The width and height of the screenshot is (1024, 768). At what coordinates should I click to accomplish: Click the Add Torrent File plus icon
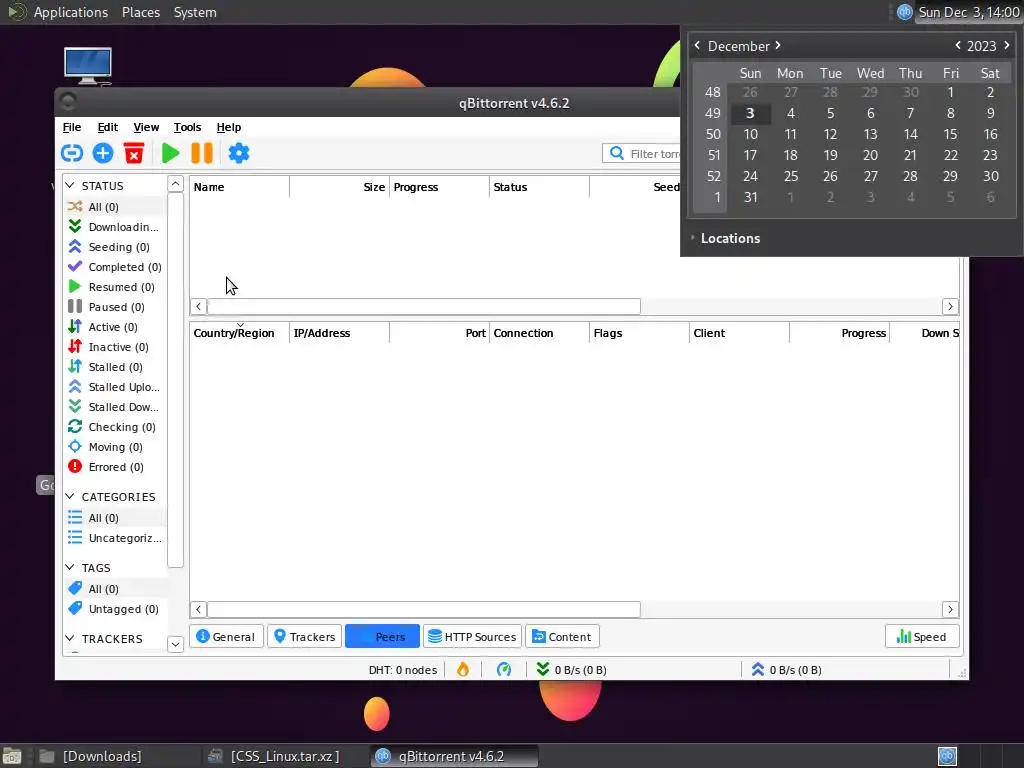[x=103, y=153]
